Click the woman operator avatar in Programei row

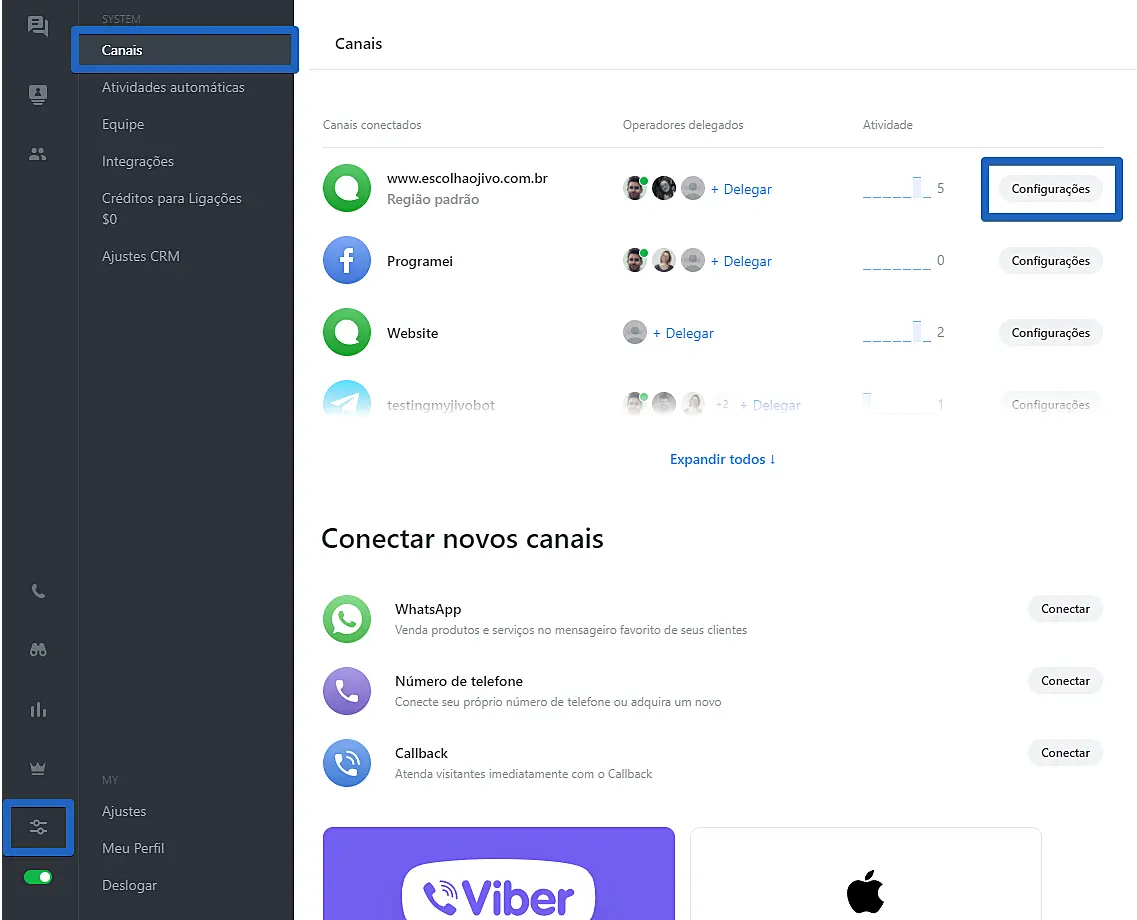point(664,260)
